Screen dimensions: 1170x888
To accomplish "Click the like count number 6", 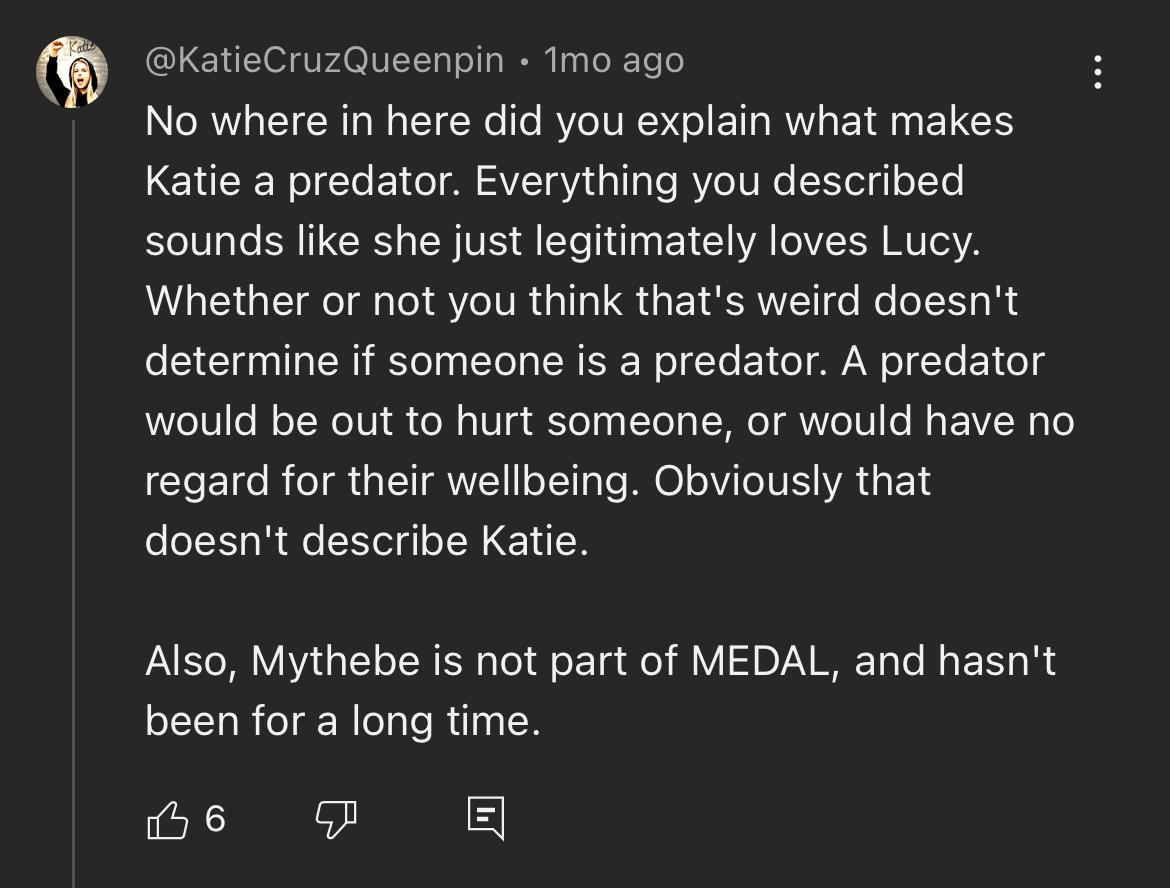I will pyautogui.click(x=215, y=820).
